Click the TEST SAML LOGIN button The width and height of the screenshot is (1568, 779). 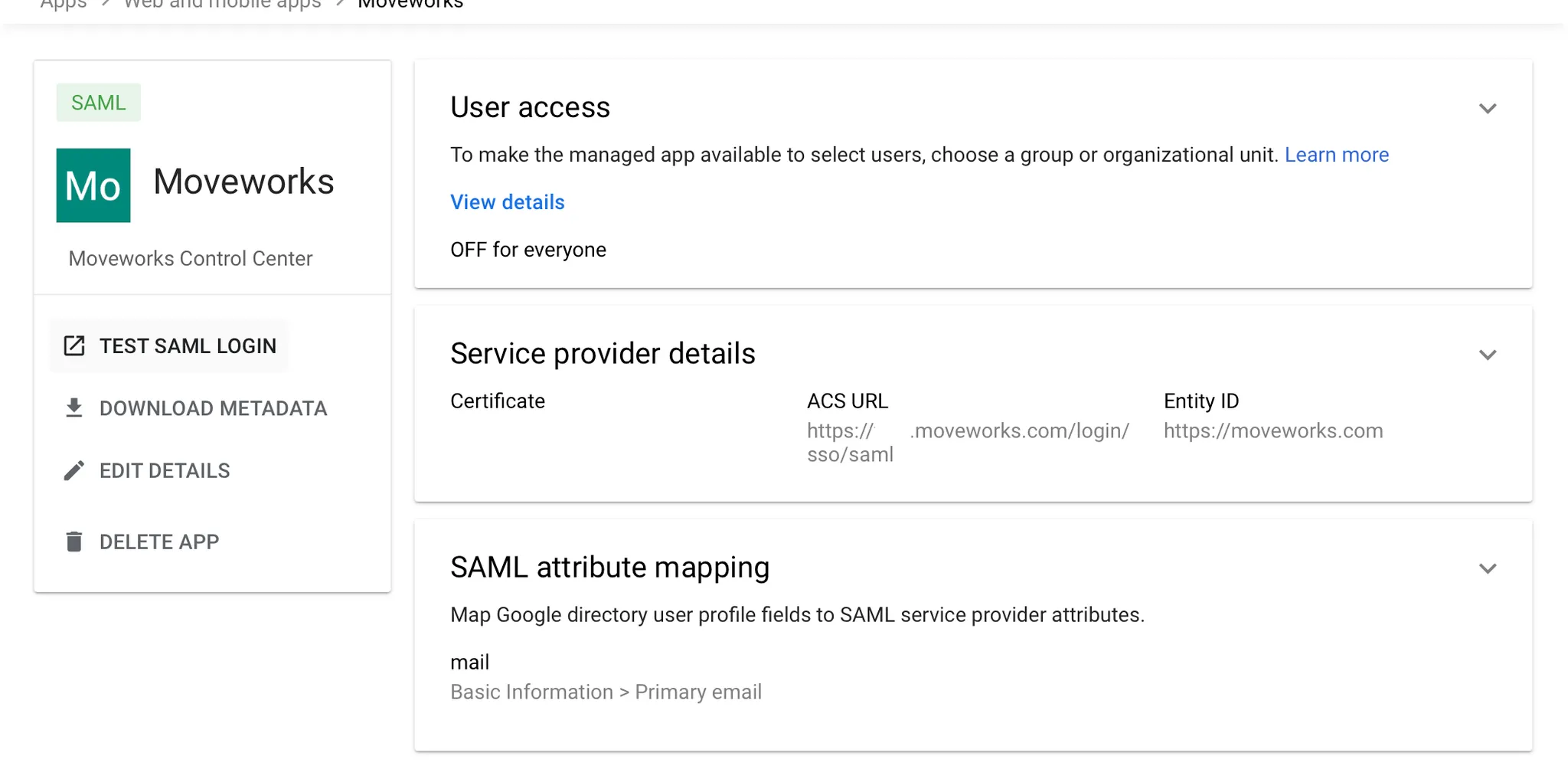coord(169,346)
